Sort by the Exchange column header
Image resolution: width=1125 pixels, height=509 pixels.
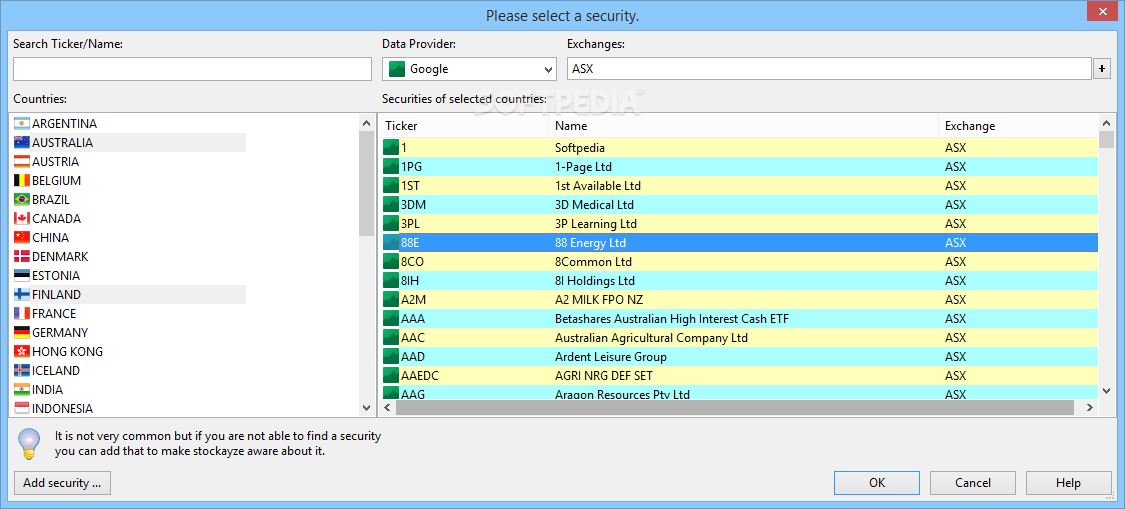coord(1018,126)
